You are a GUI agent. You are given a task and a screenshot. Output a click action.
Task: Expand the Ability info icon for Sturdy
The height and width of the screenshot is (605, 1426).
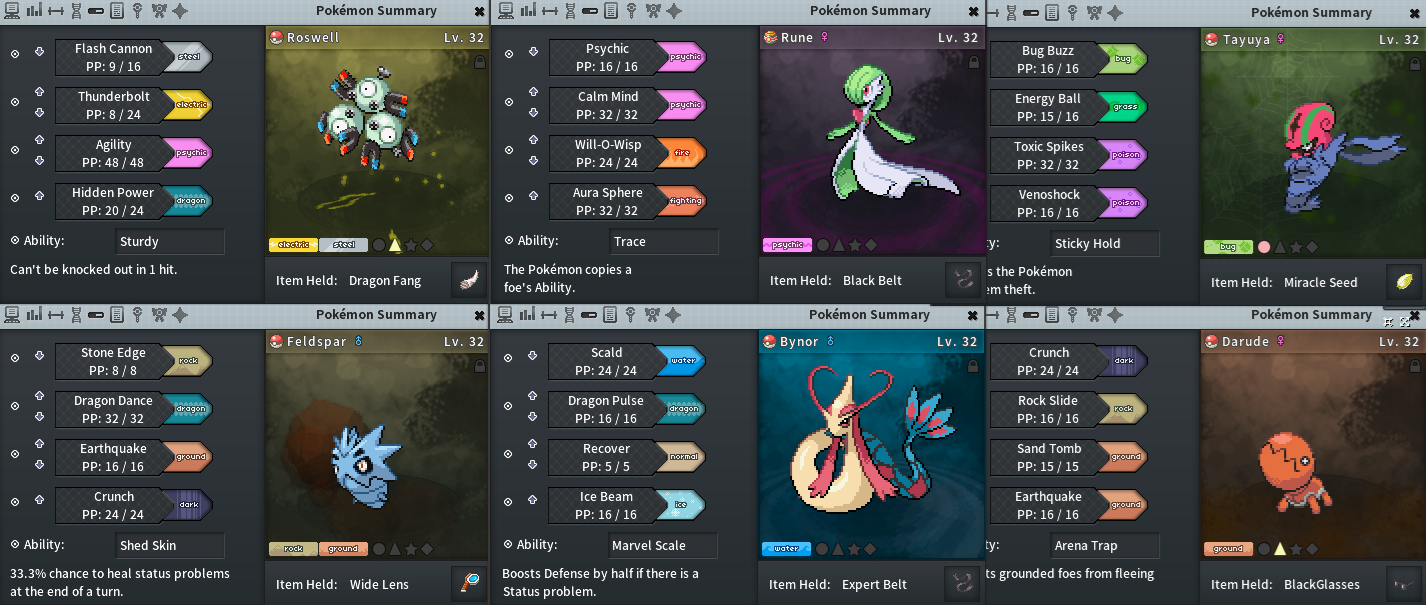[15, 240]
